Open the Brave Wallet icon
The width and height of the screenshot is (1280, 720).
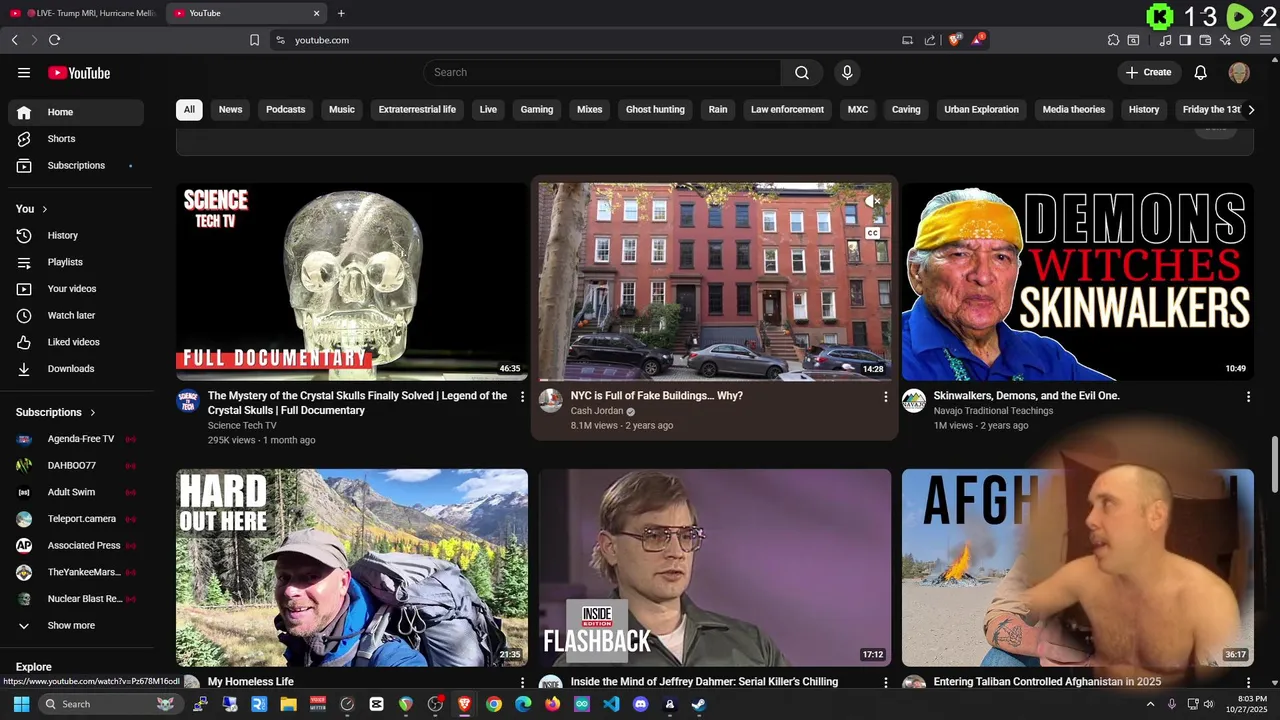coord(1205,40)
